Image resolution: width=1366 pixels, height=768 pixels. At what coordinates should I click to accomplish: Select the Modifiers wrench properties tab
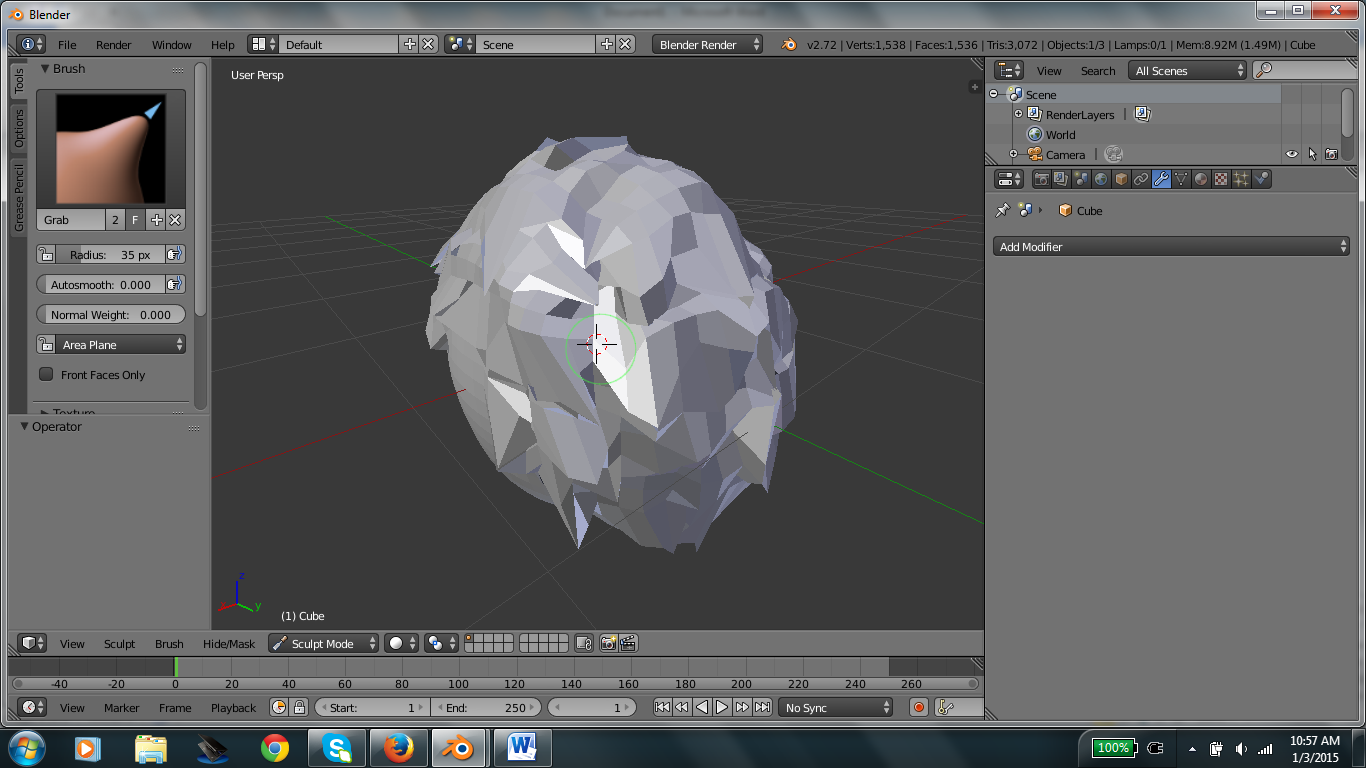[x=1161, y=179]
